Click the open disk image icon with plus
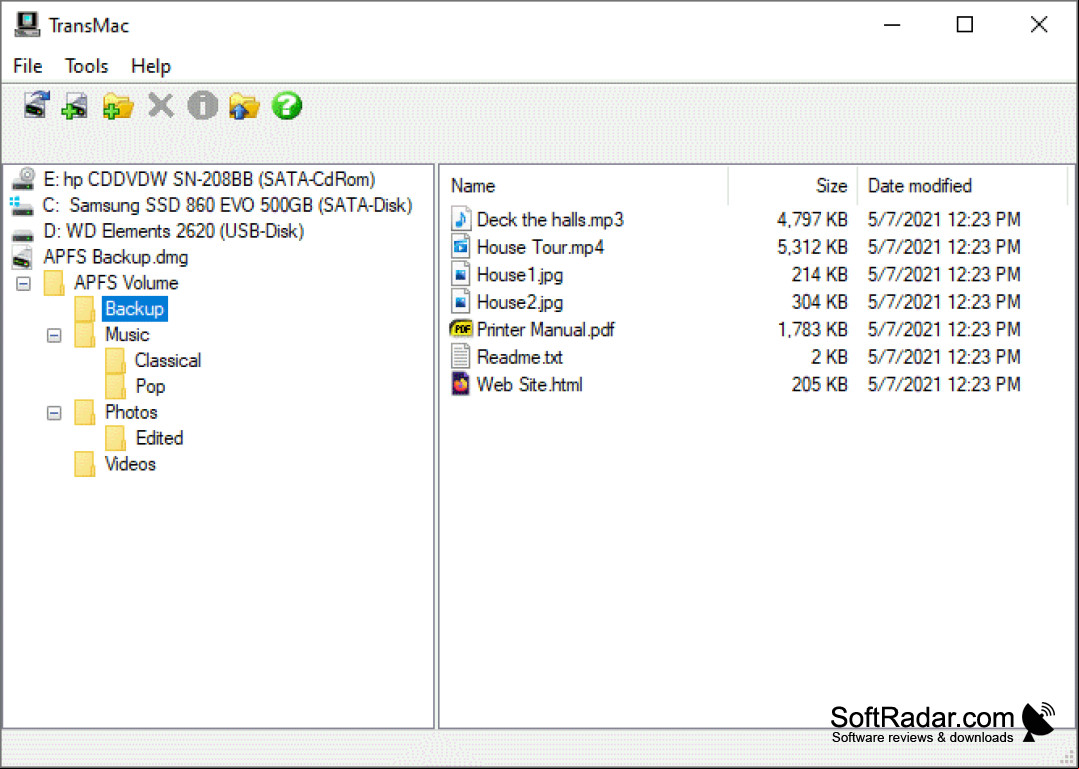The height and width of the screenshot is (769, 1079). coord(74,106)
